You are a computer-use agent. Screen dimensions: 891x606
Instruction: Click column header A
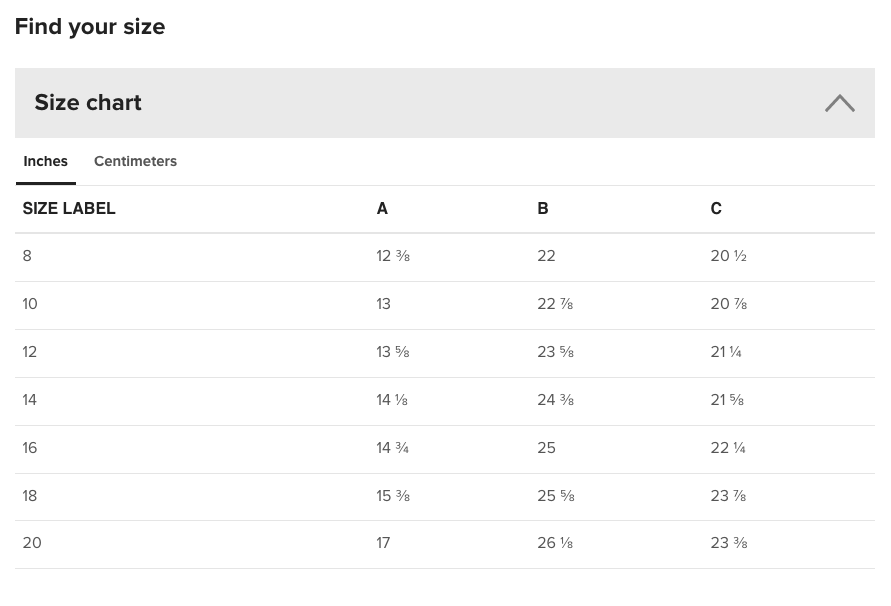click(382, 209)
